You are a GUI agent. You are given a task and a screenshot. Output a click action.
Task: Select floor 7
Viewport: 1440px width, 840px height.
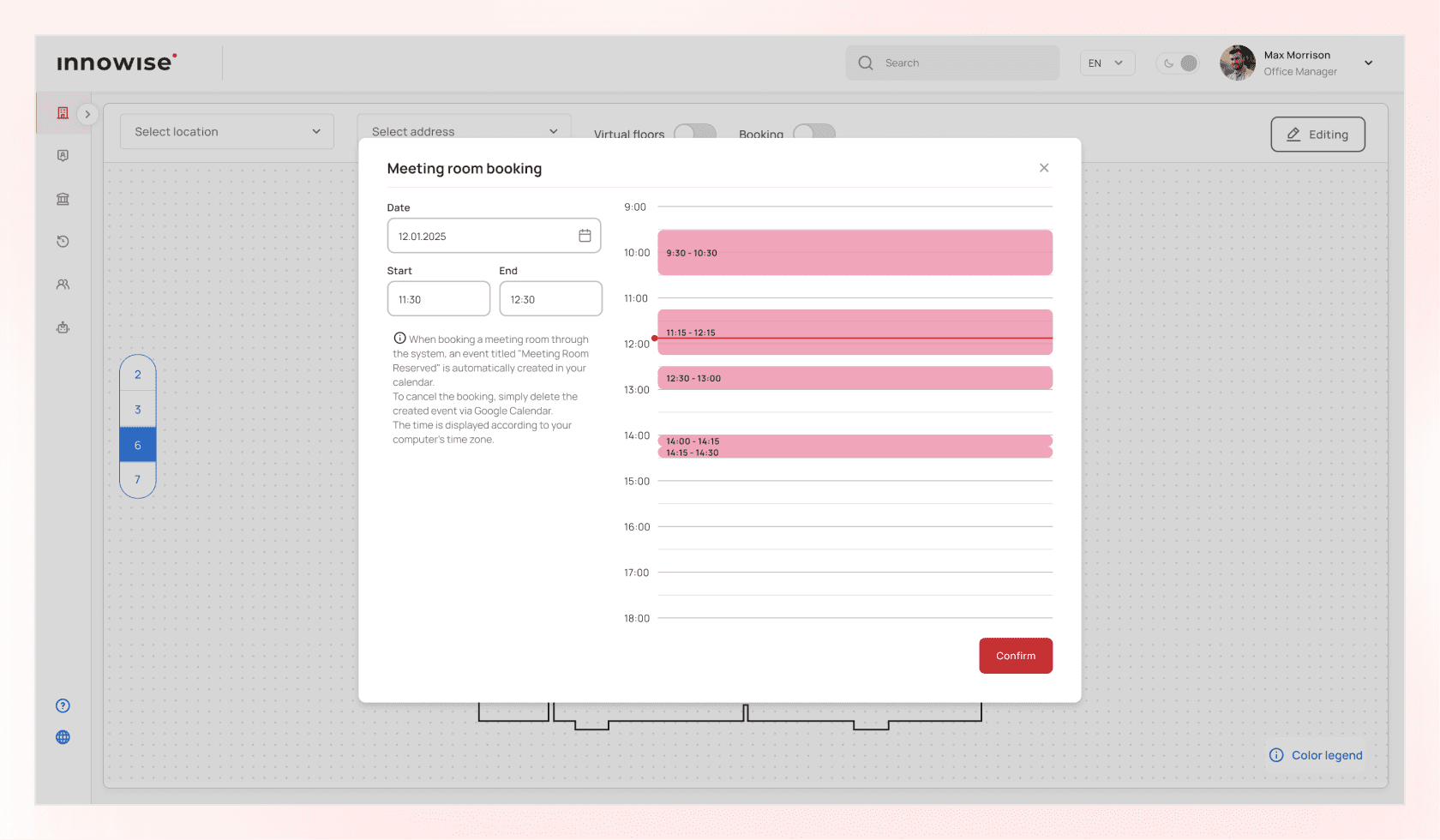coord(138,480)
